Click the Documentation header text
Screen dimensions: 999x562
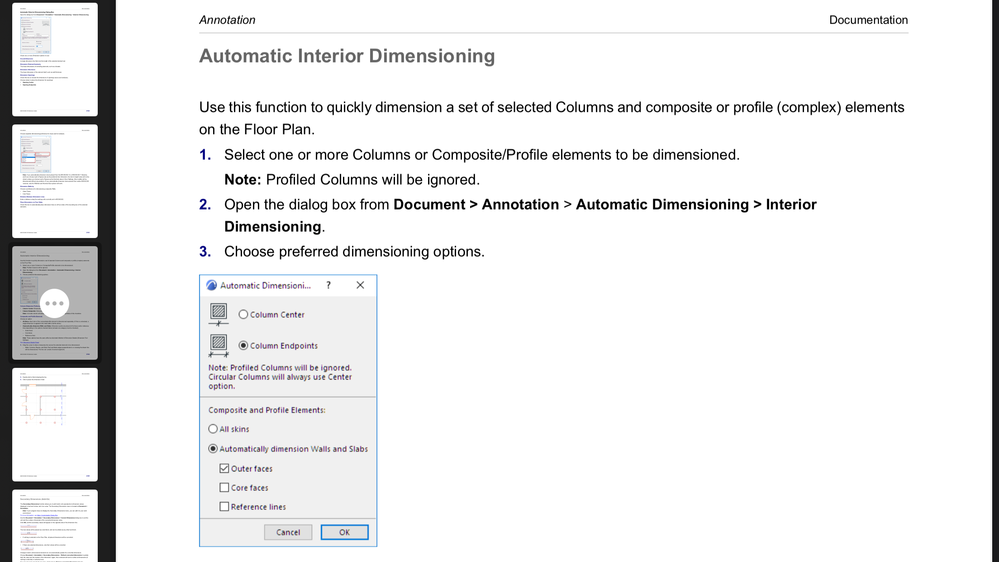coord(868,20)
